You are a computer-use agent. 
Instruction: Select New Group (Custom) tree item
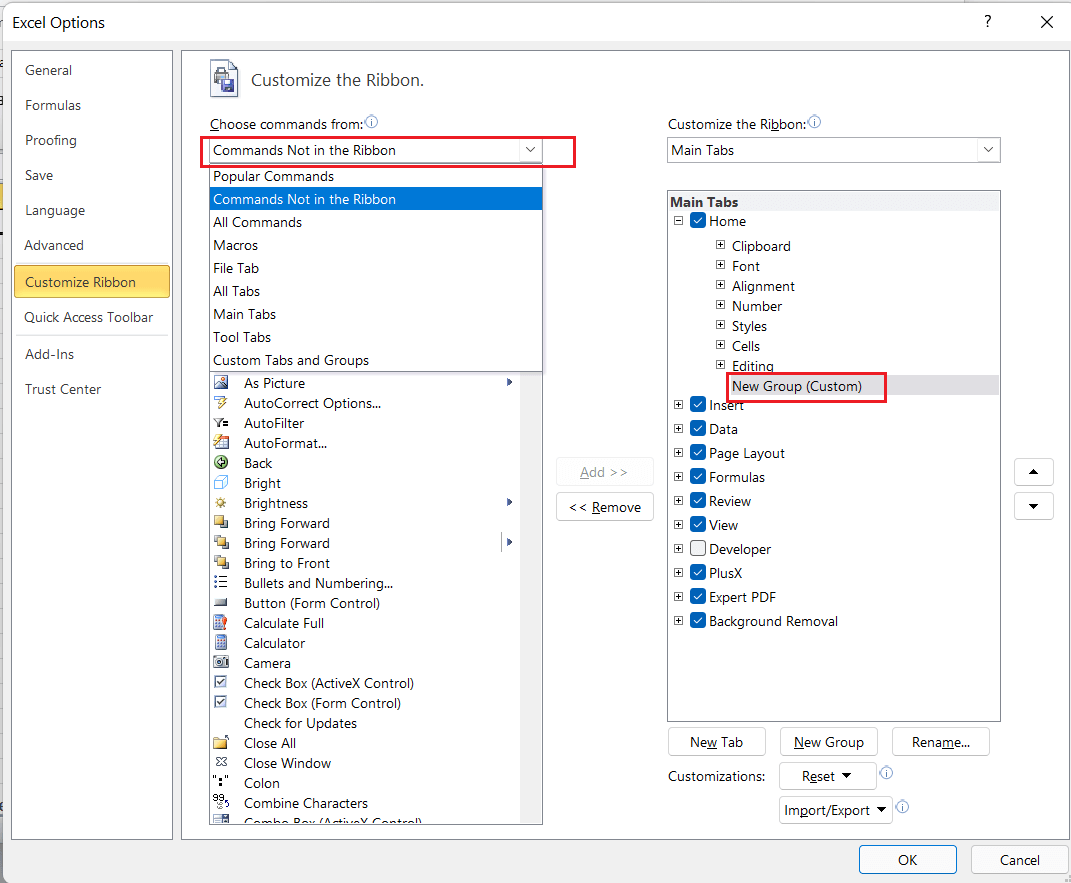796,386
